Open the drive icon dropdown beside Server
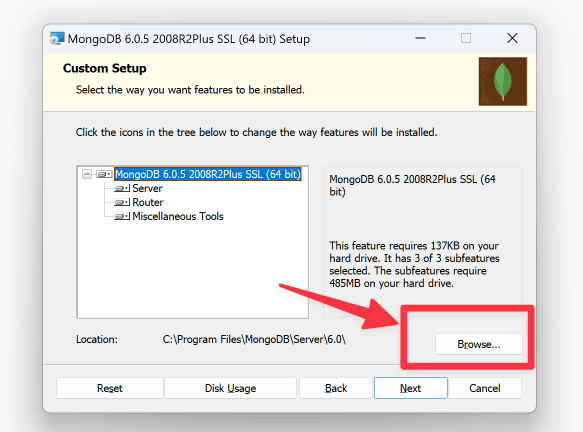 coord(122,188)
